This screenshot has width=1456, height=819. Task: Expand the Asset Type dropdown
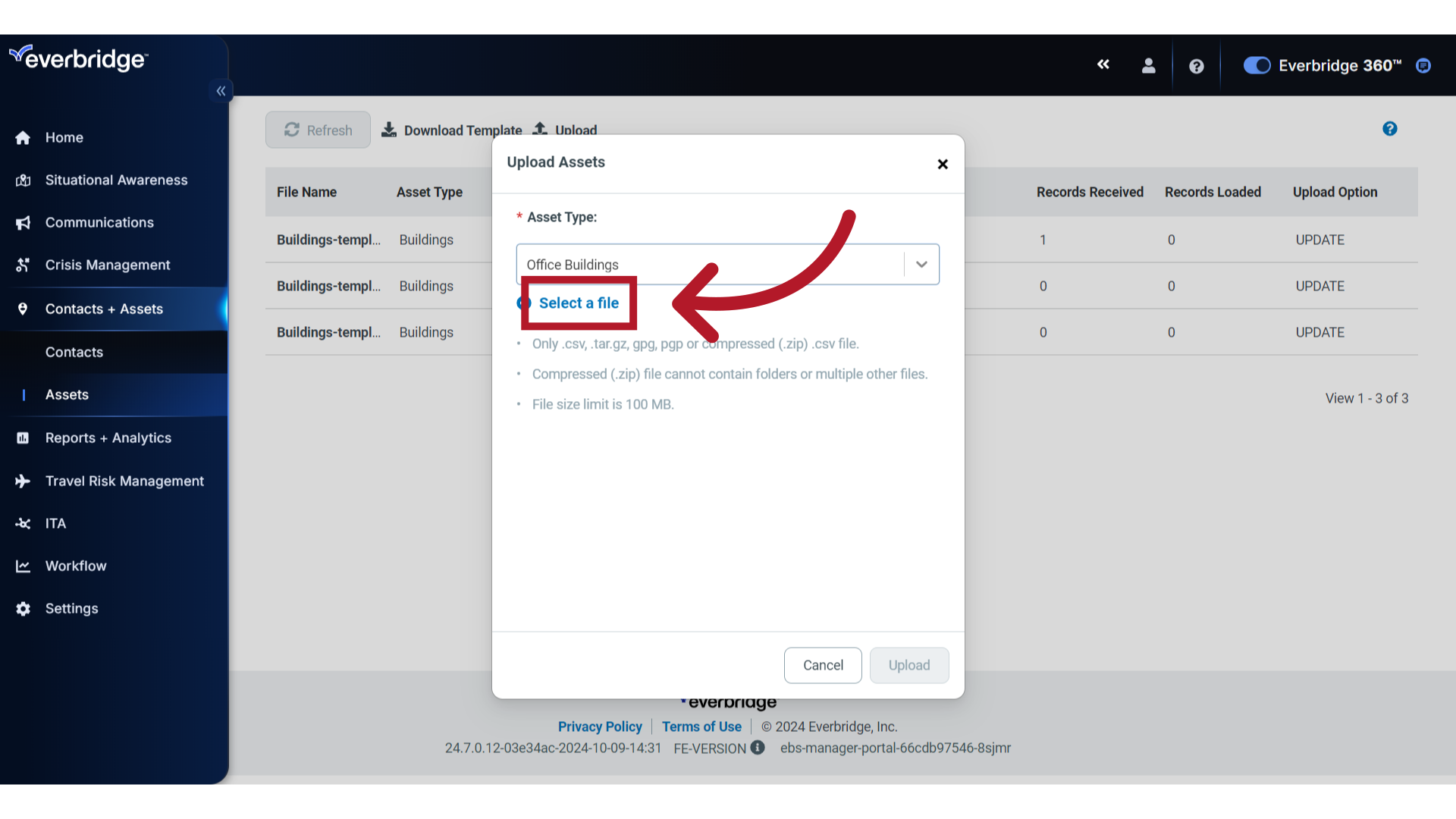click(920, 264)
